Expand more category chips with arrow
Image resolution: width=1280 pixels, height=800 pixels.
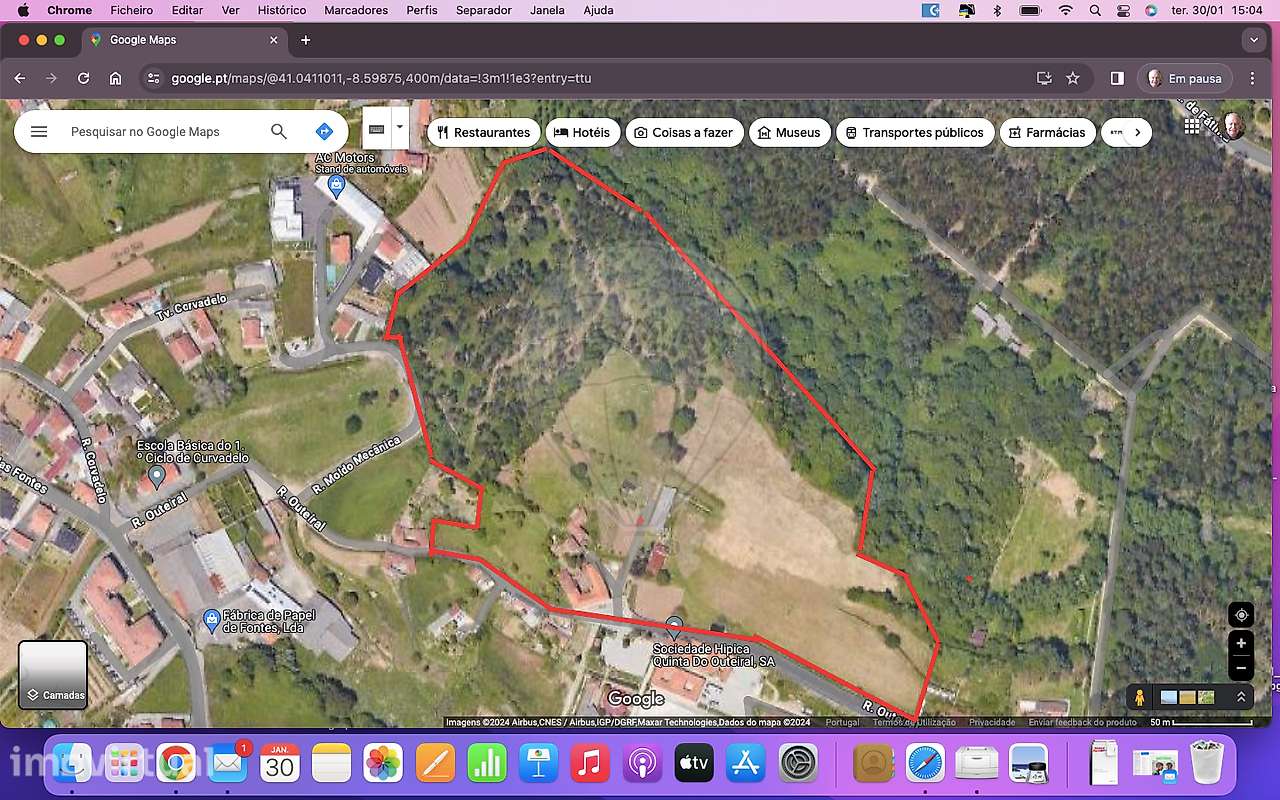pyautogui.click(x=1137, y=132)
